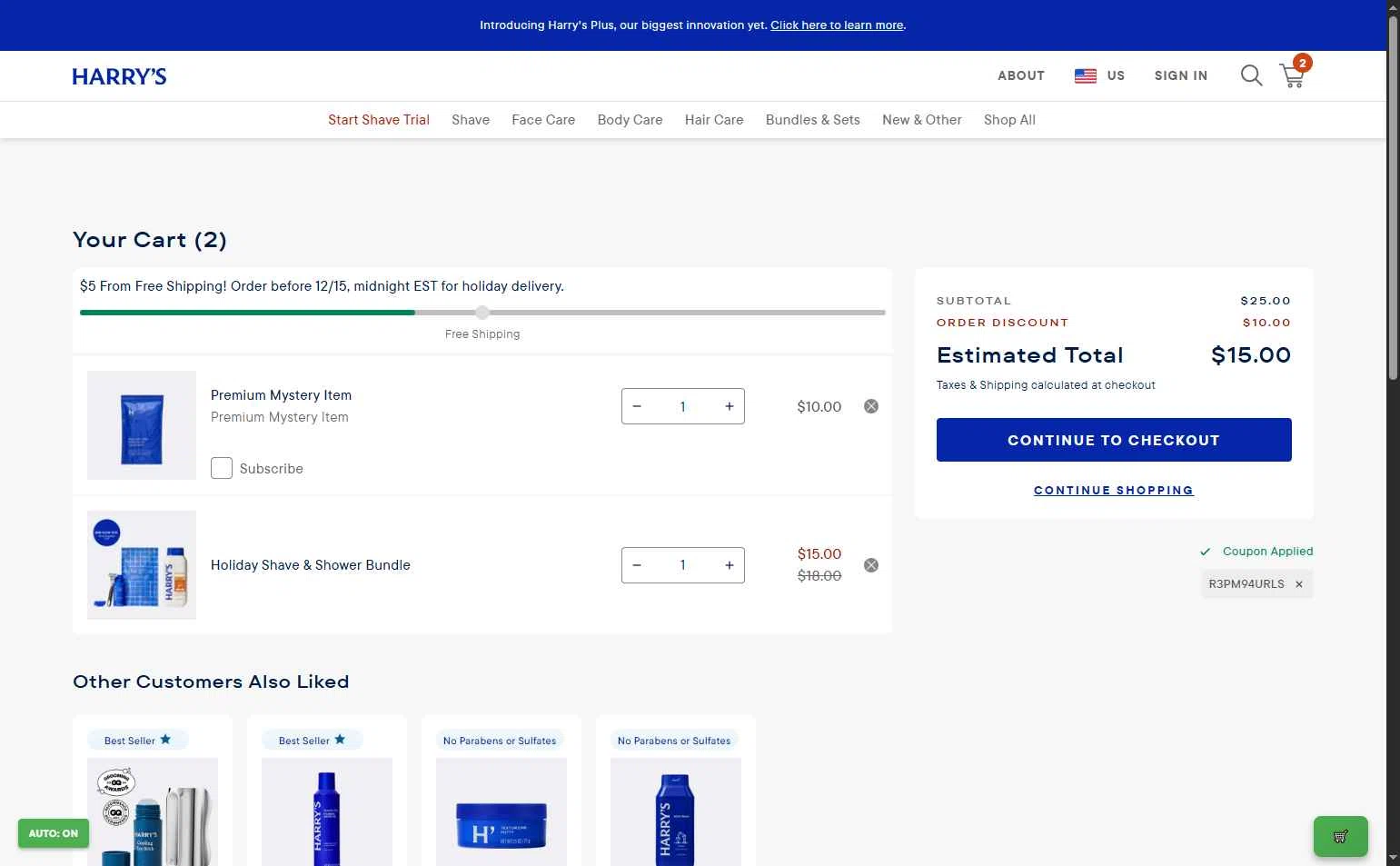Toggle the AUTO: ON button
This screenshot has width=1400, height=866.
(54, 833)
